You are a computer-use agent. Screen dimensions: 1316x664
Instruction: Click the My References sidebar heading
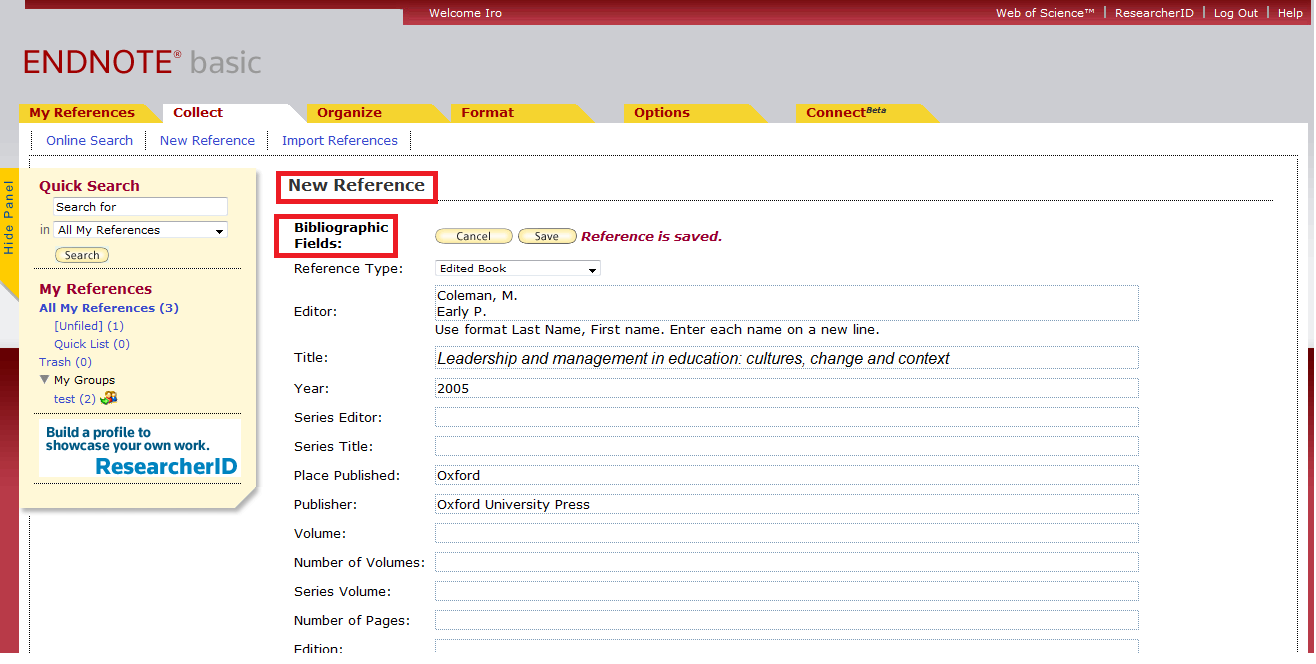click(x=96, y=289)
